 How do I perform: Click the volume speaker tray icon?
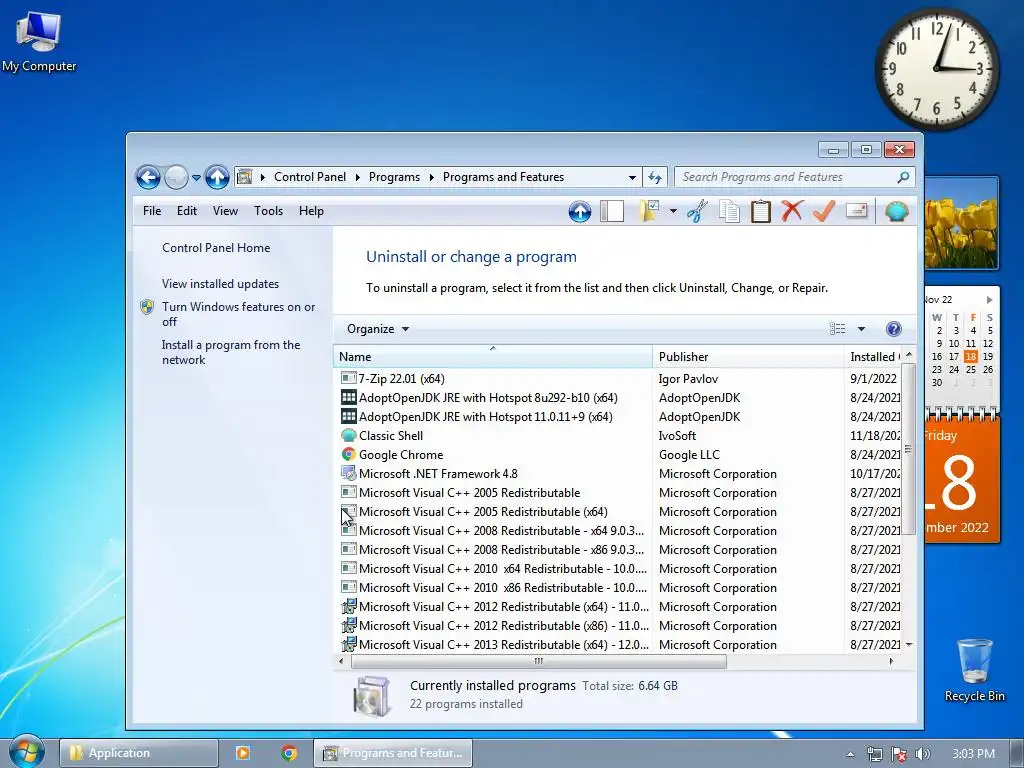(x=922, y=754)
